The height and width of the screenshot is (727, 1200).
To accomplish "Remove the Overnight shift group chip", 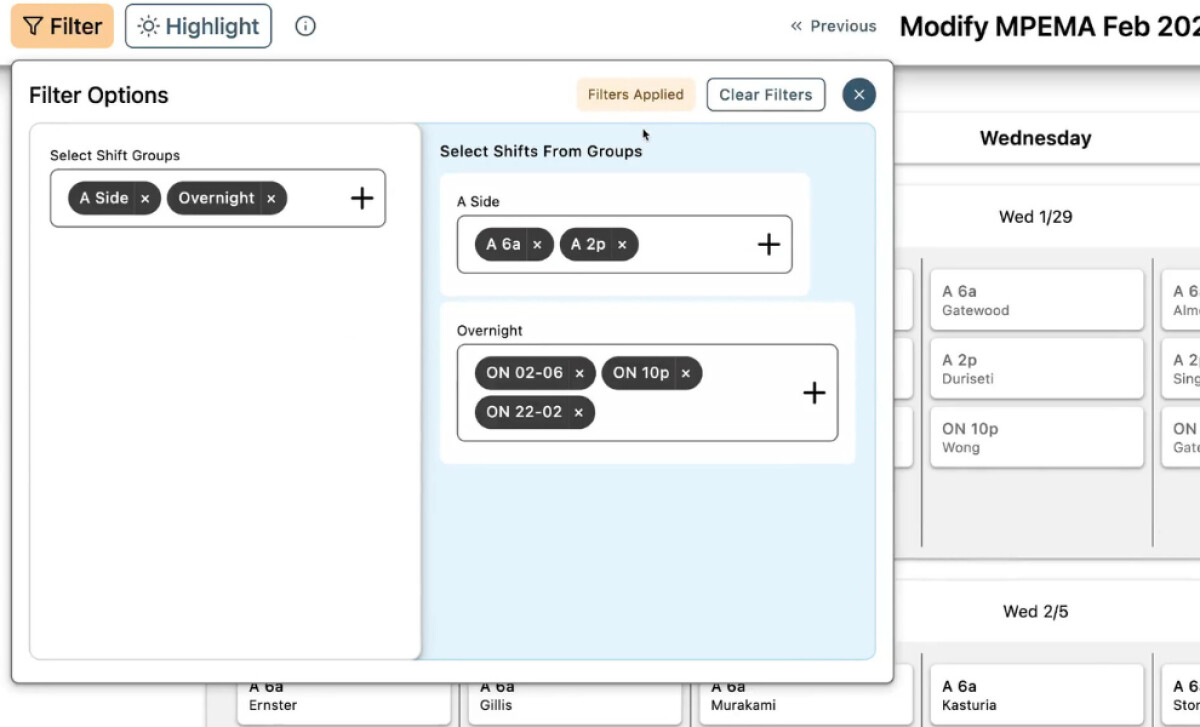I will click(x=271, y=198).
